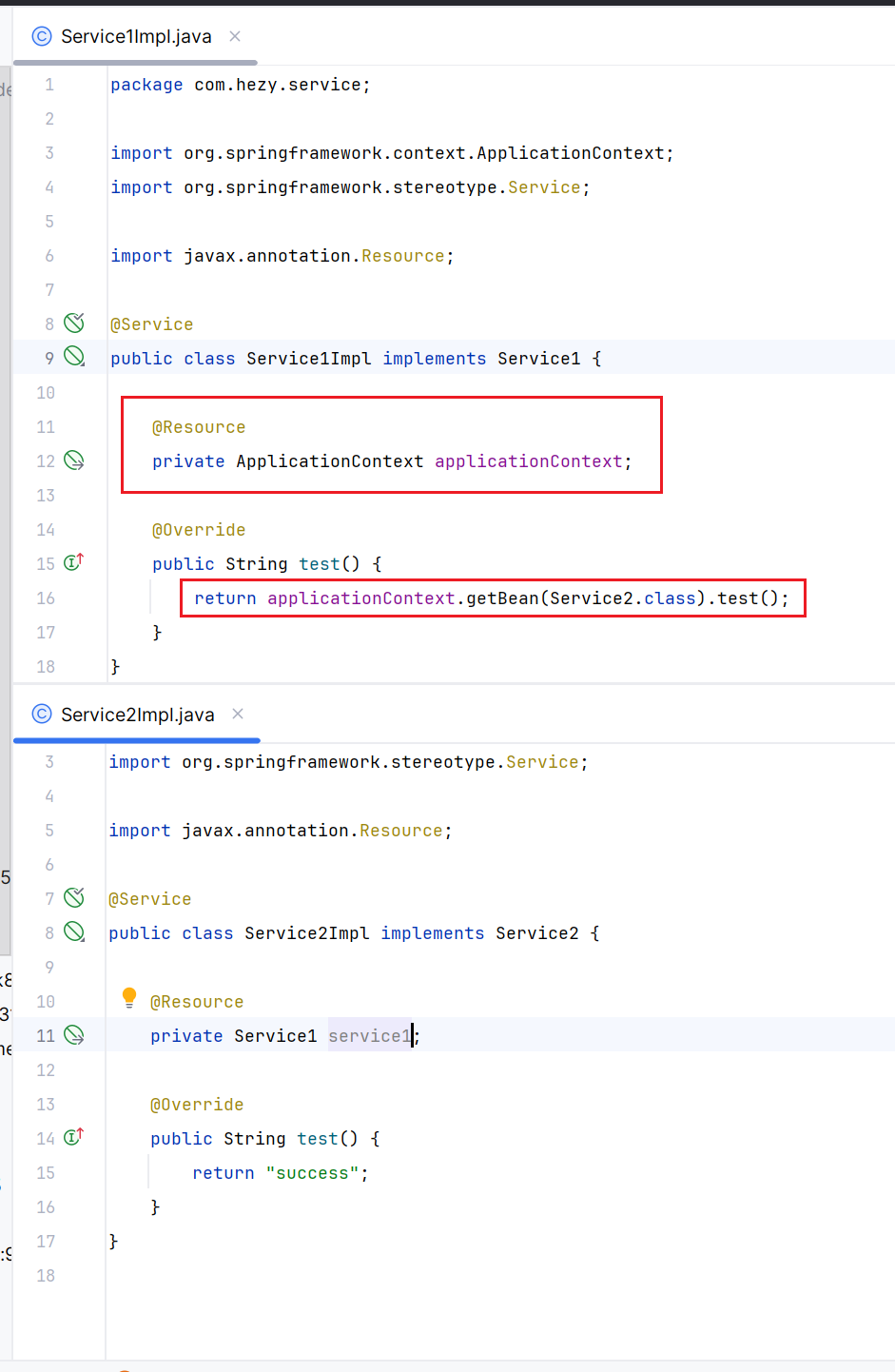
Task: Click 'Service1' interface after implements
Action: tap(539, 359)
